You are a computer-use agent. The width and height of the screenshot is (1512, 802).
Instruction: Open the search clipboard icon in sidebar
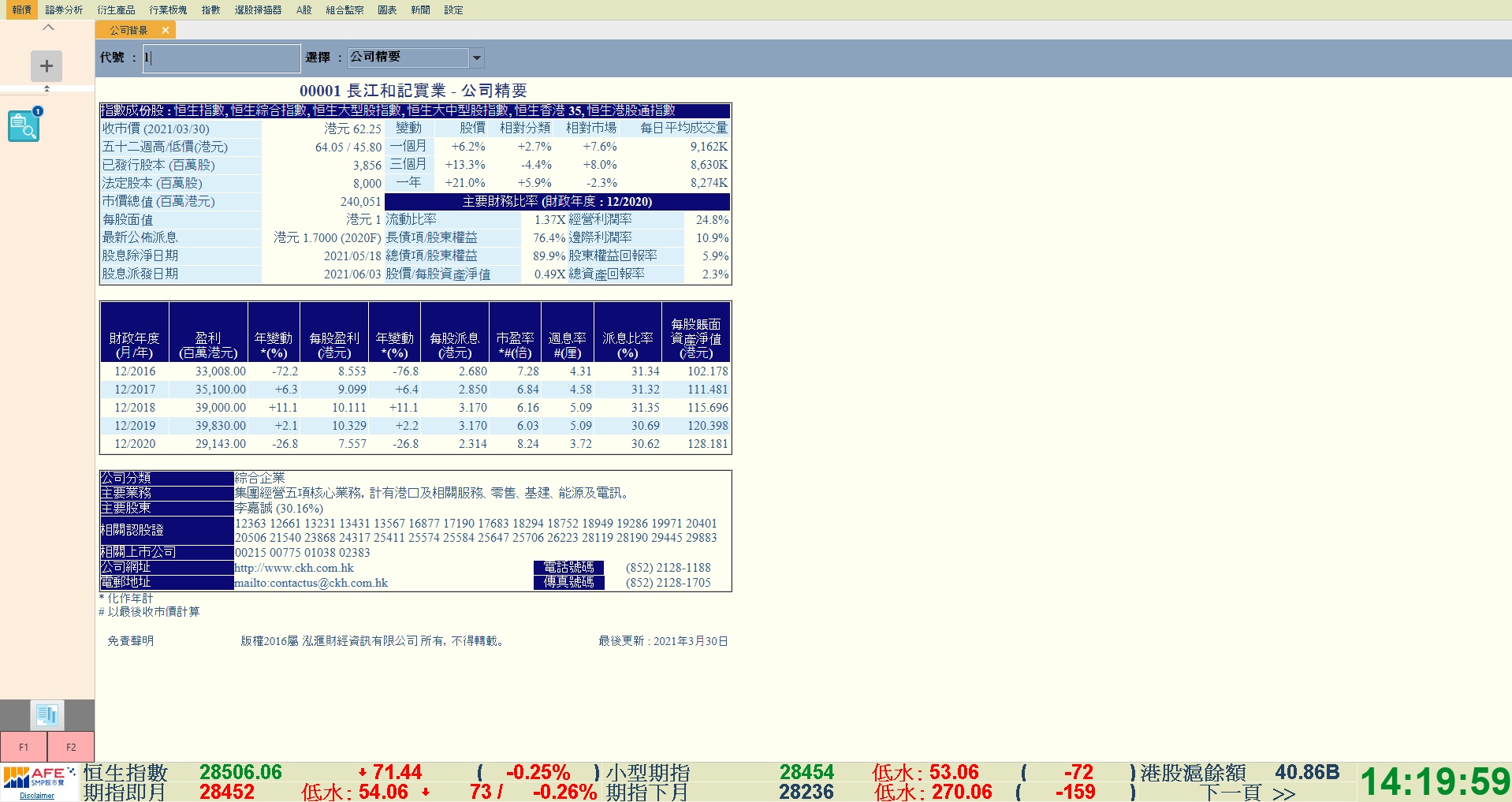[24, 125]
